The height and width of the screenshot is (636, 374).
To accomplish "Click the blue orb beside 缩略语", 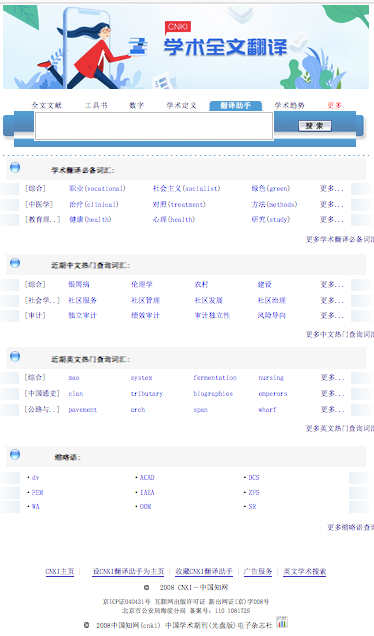I will tap(15, 454).
